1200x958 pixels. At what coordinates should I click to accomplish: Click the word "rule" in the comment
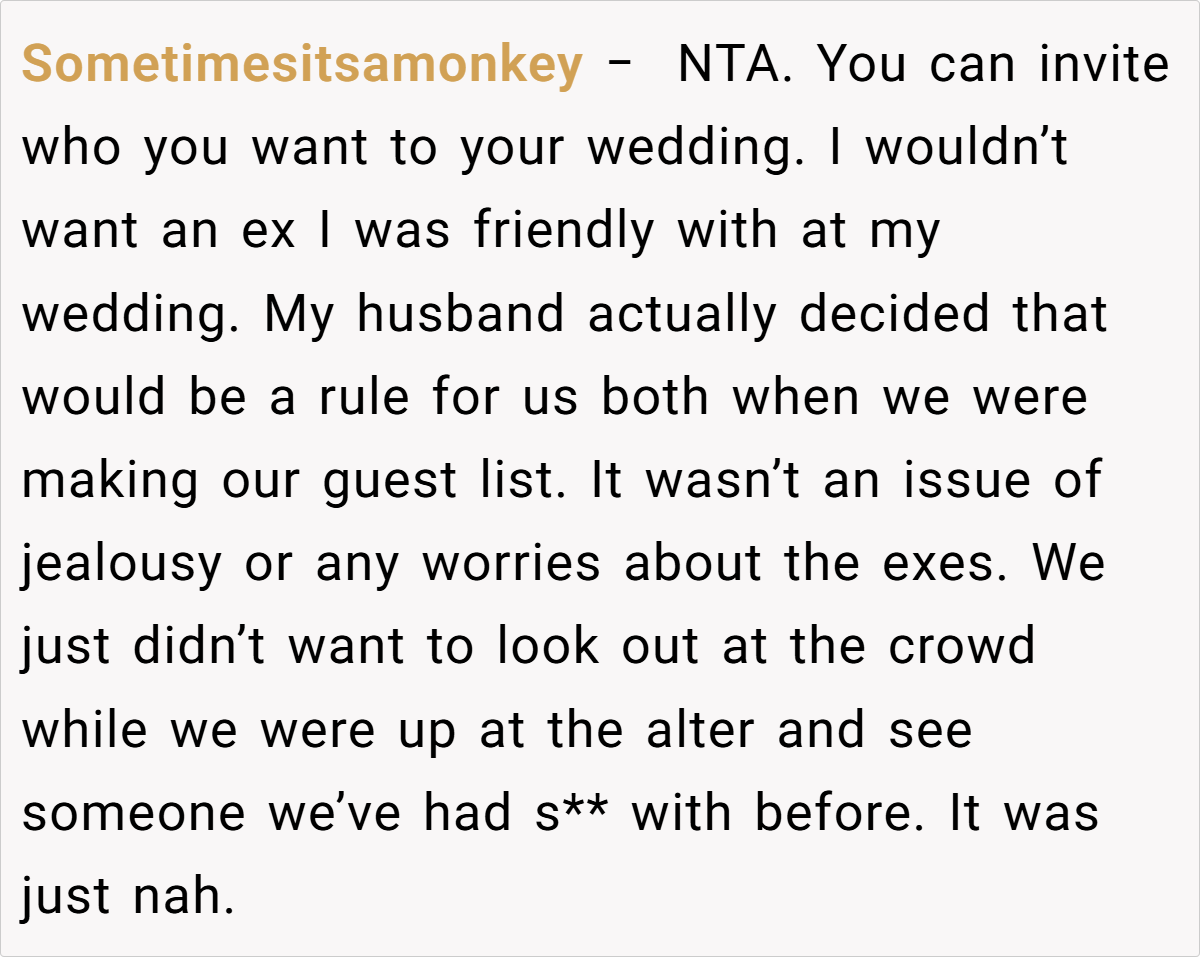point(364,397)
